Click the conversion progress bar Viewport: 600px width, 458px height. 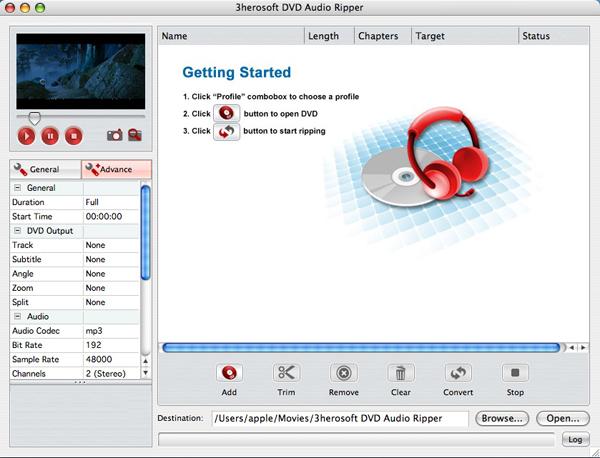(356, 440)
